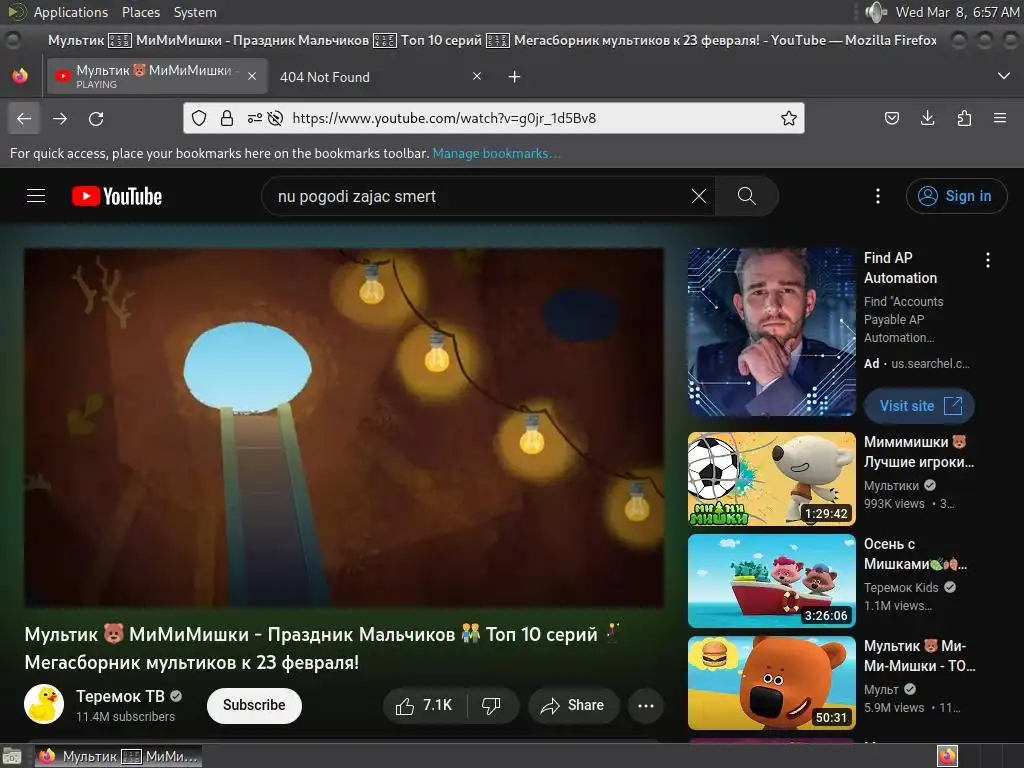
Task: Open the site permissions icon
Action: click(x=255, y=118)
